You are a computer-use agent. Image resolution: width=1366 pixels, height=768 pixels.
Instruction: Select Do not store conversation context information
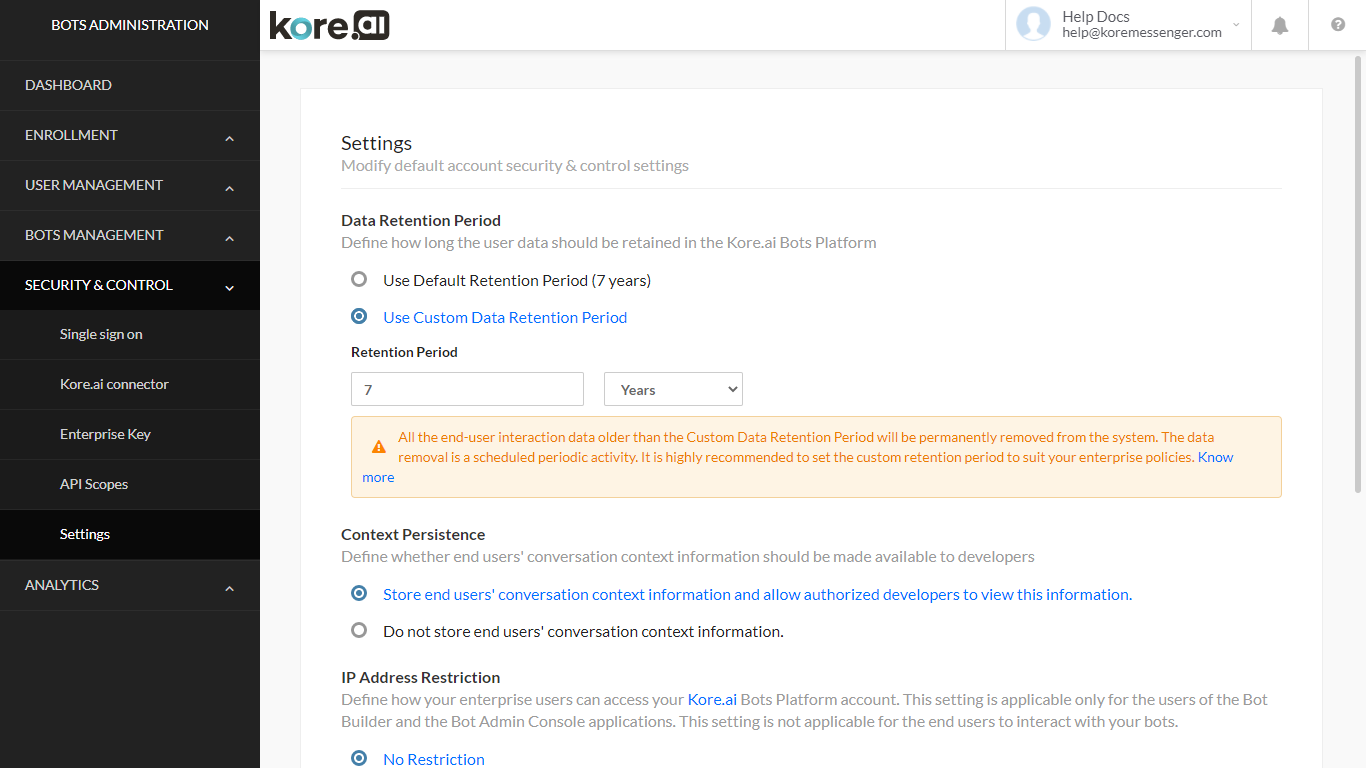click(x=359, y=630)
